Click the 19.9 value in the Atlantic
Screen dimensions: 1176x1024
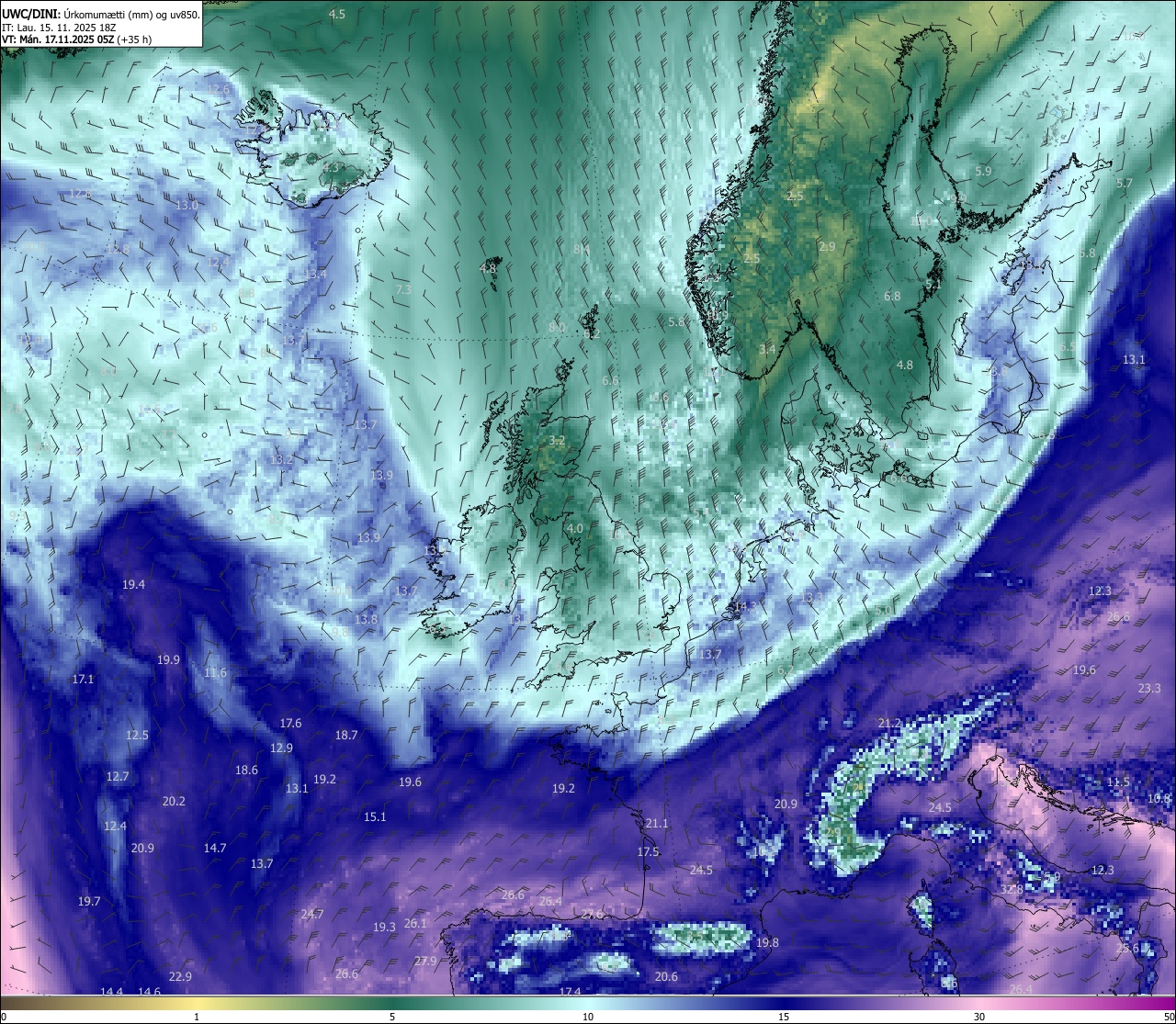click(x=168, y=659)
